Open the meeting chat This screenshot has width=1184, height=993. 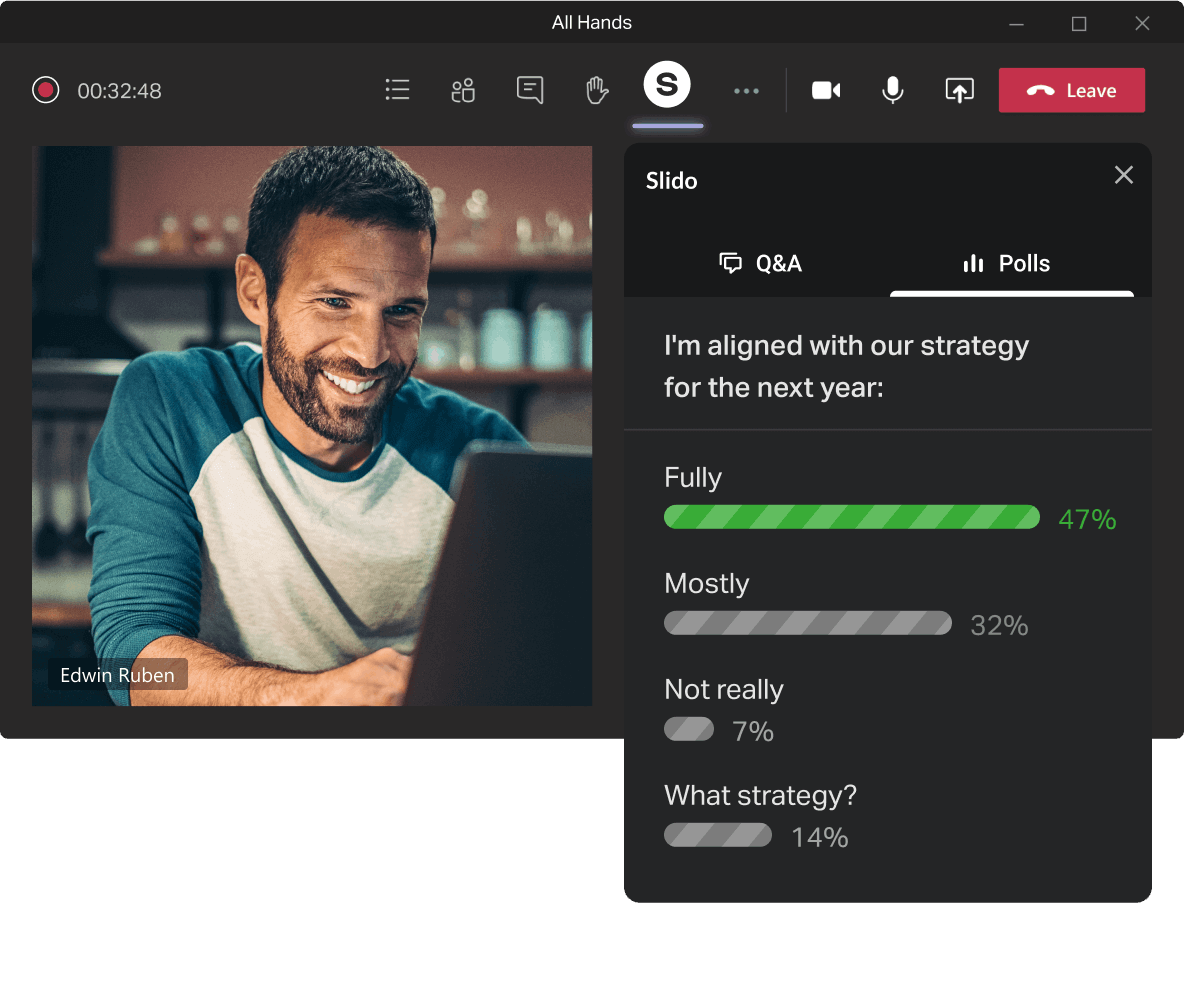tap(530, 90)
